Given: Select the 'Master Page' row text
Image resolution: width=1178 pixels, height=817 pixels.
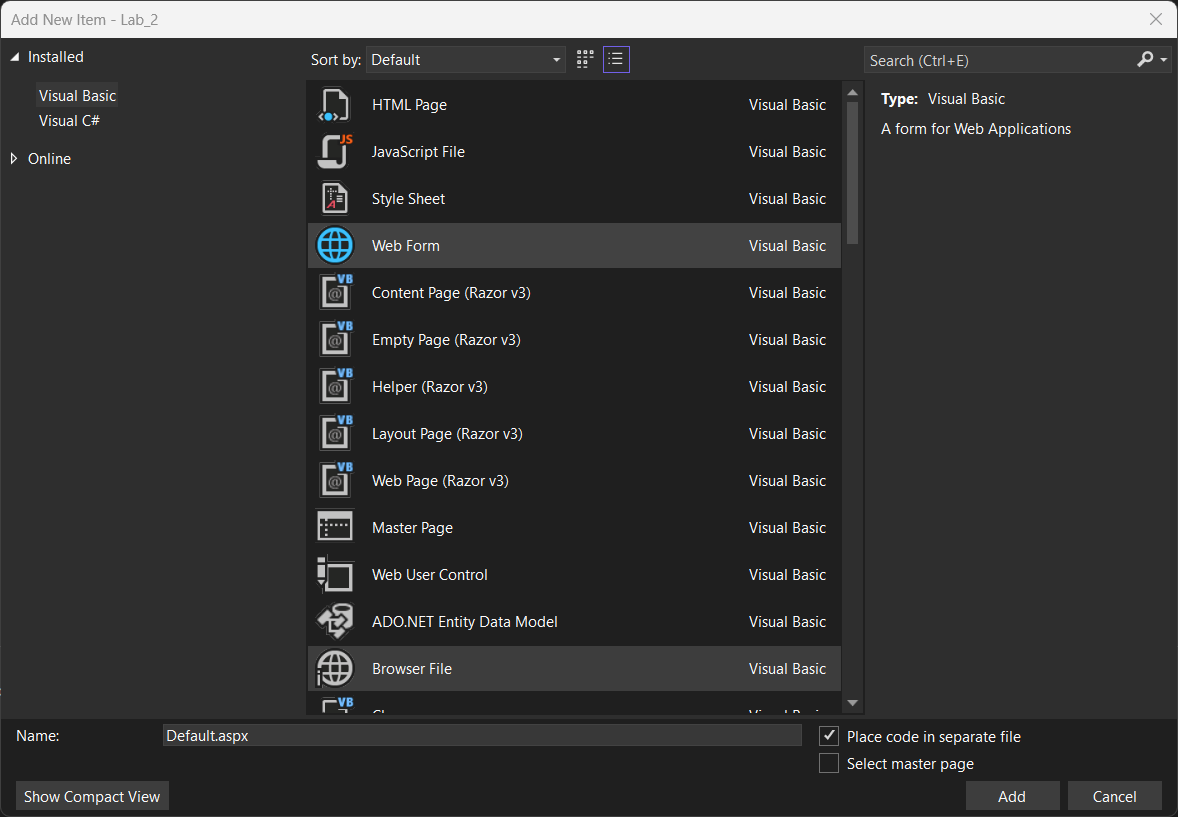Looking at the screenshot, I should (x=412, y=527).
